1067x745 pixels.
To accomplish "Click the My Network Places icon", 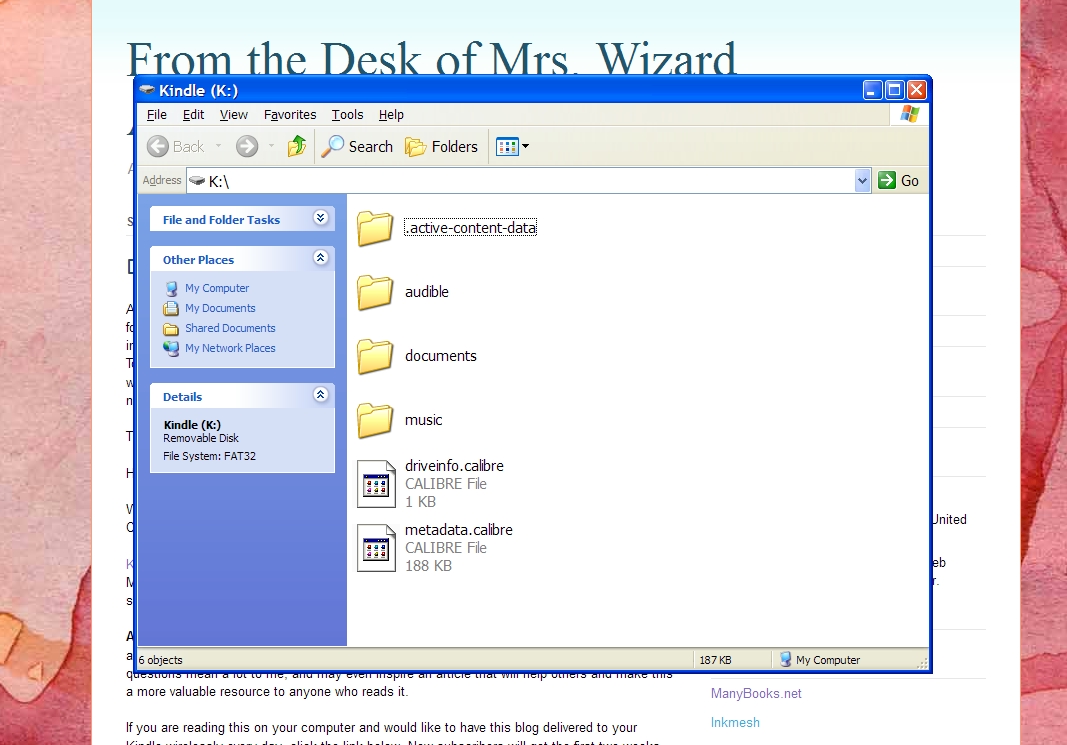I will click(171, 348).
